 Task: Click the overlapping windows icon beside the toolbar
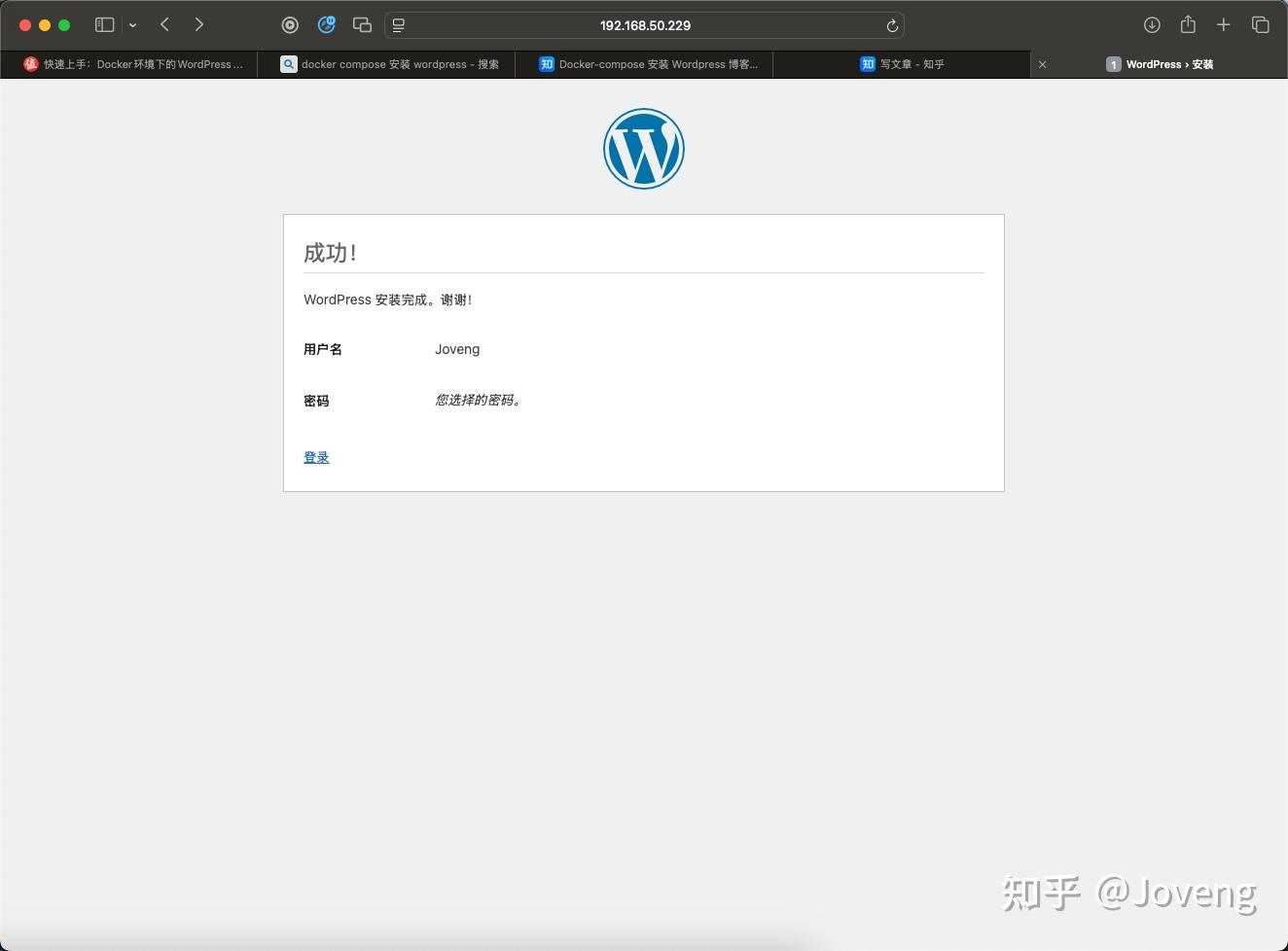click(x=361, y=24)
